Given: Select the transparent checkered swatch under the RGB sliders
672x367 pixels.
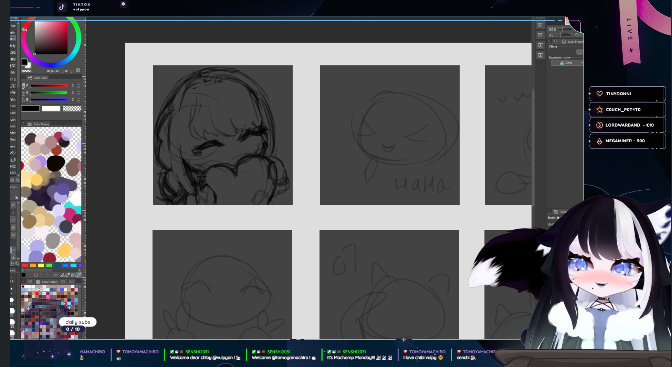Looking at the screenshot, I should coord(72,108).
